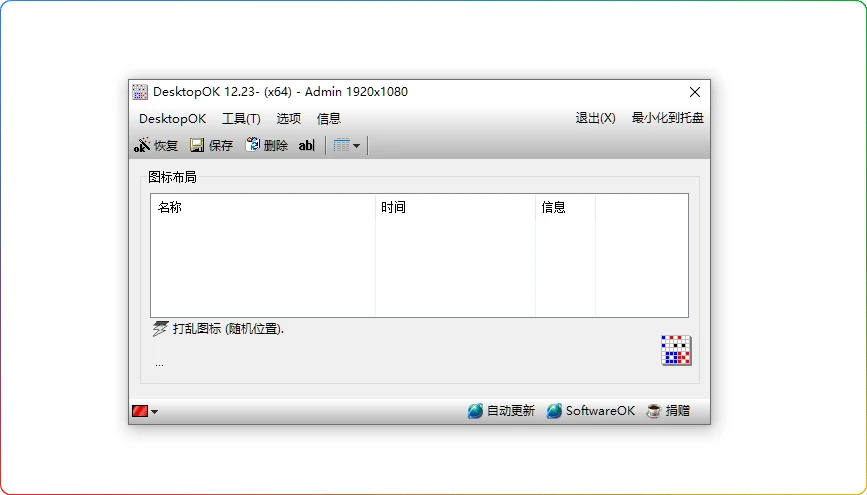Sort by the 时间 column header

[x=456, y=207]
